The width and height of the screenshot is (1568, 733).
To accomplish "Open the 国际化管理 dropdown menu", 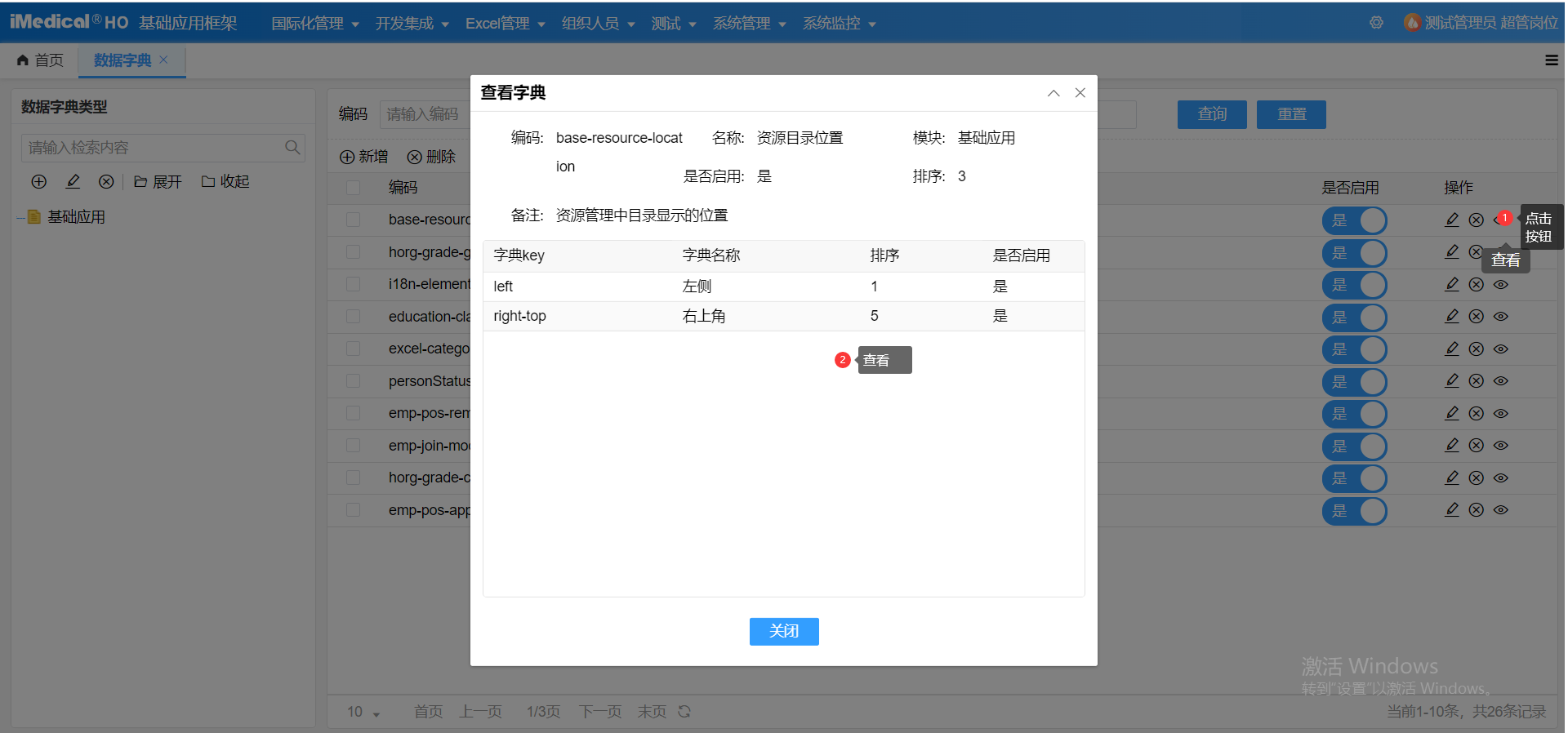I will coord(315,23).
